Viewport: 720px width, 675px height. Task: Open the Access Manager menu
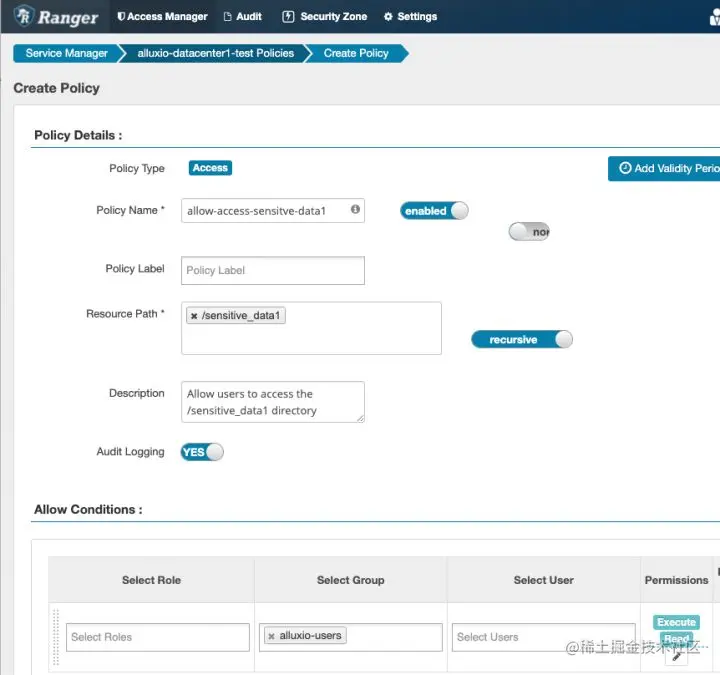pos(162,17)
